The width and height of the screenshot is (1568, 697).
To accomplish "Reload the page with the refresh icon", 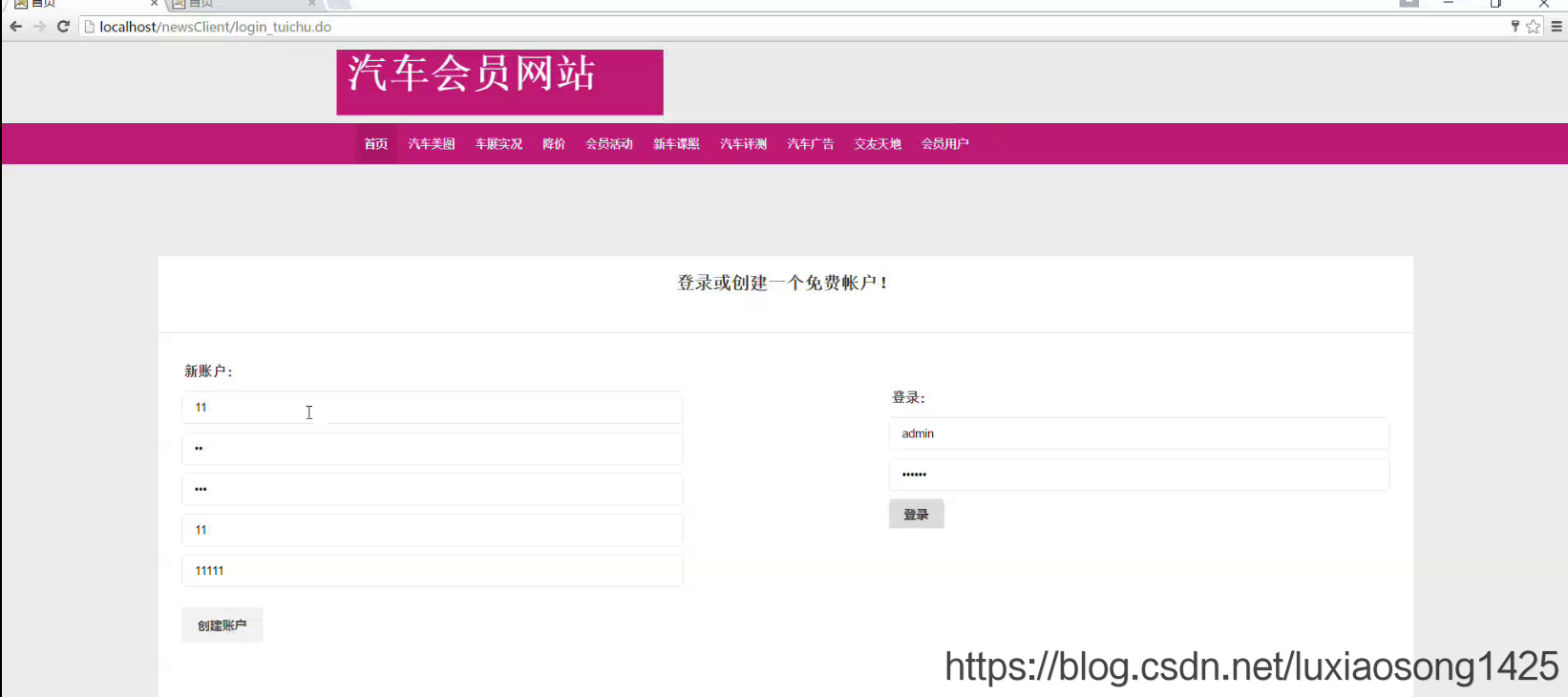I will tap(63, 27).
